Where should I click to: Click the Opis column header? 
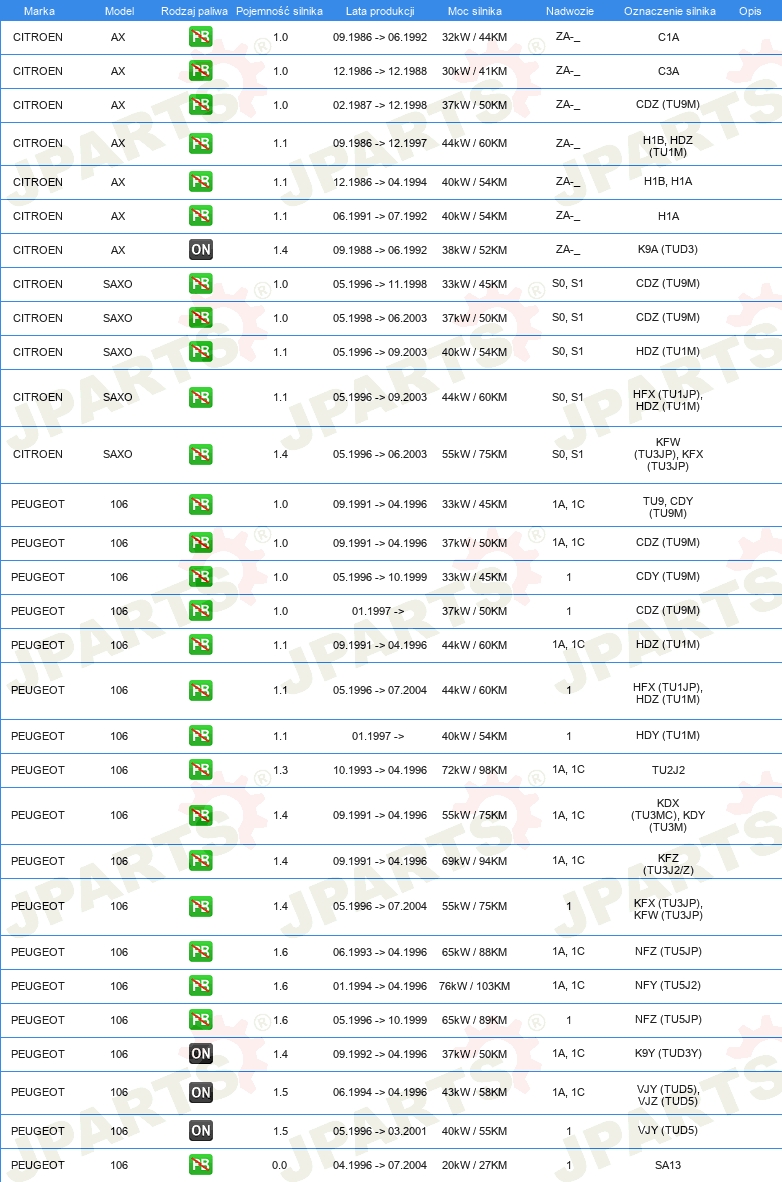tap(750, 11)
